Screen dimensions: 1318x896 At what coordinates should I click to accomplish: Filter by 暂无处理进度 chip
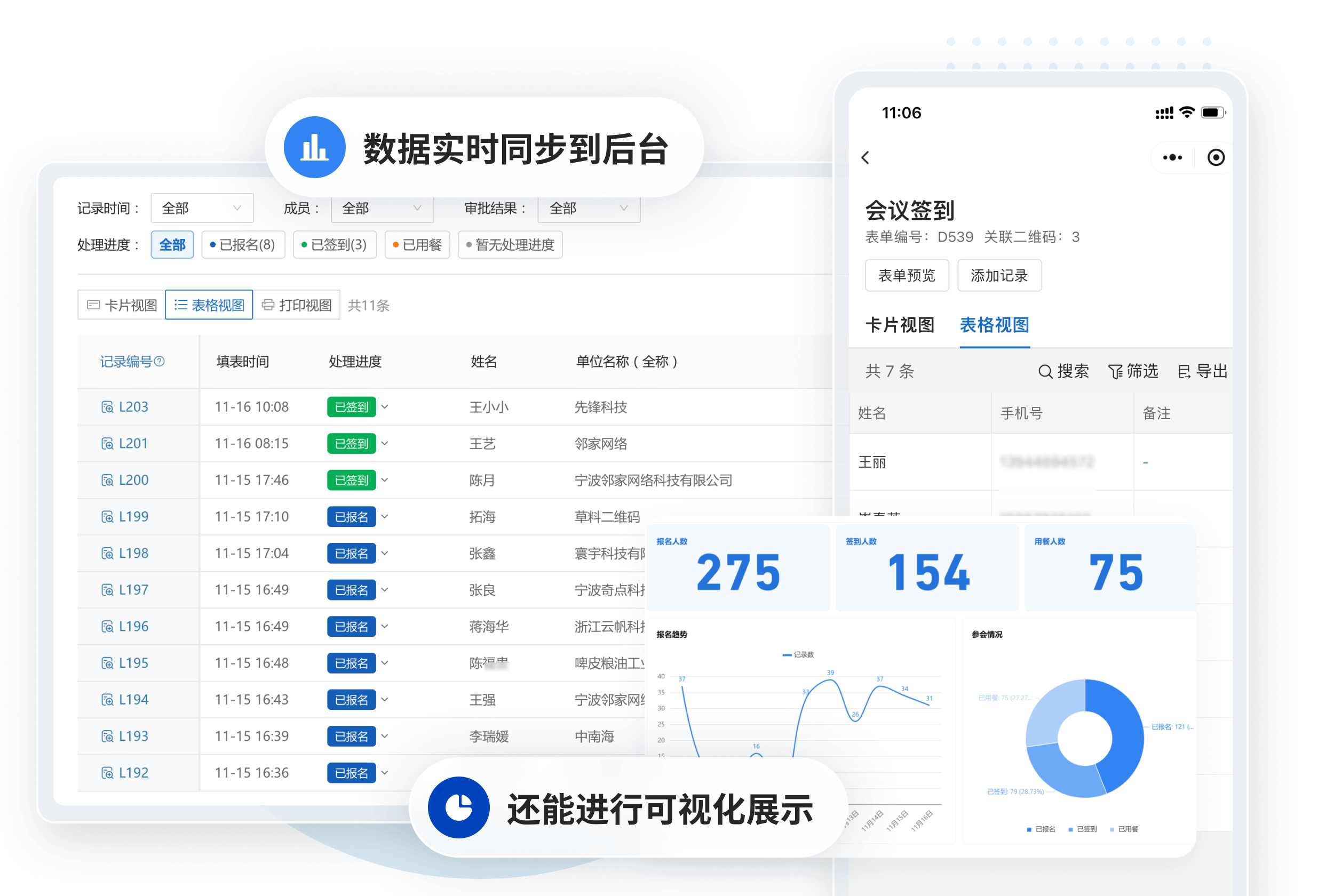pos(510,245)
